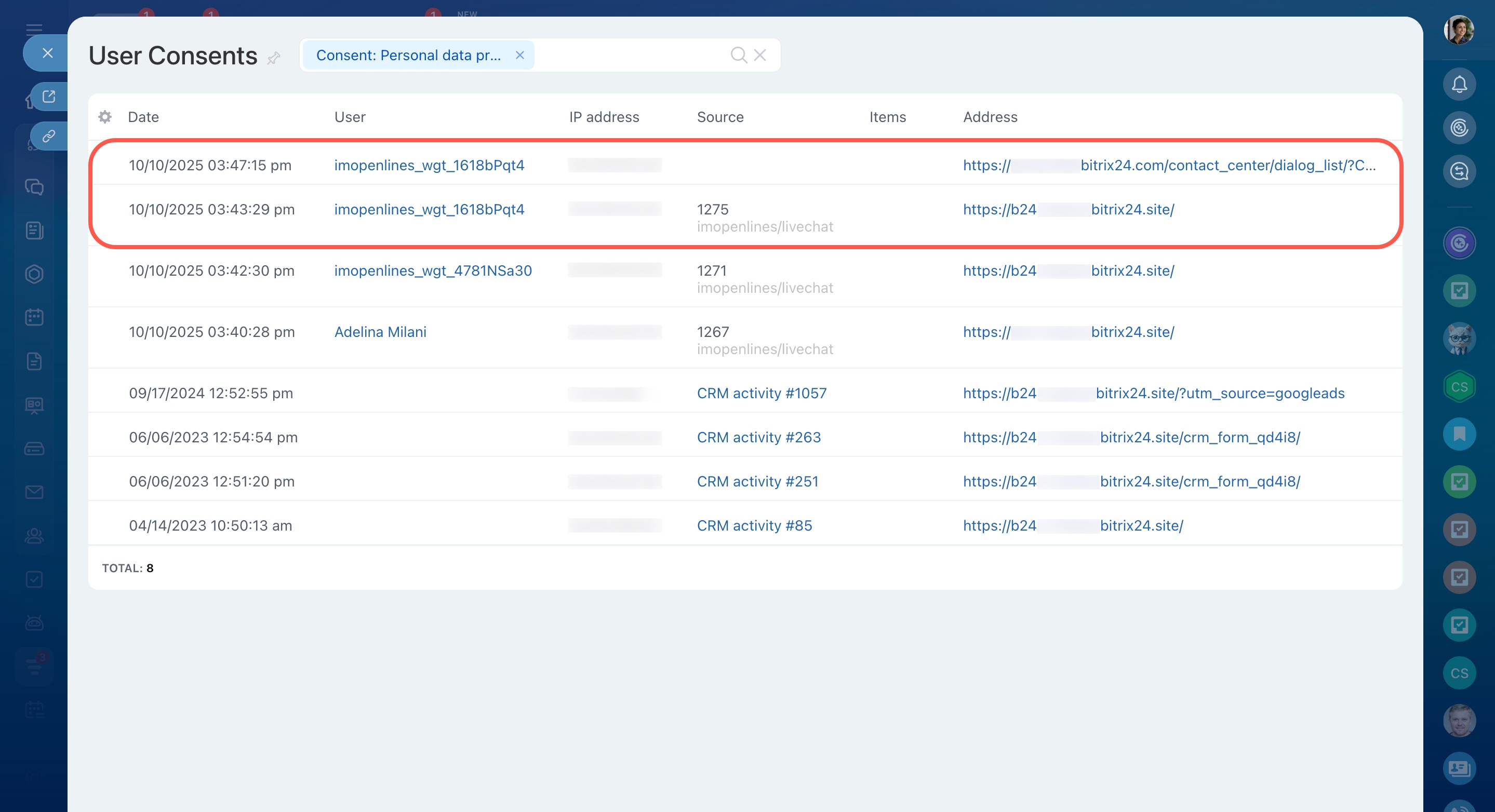Open the hamburger main menu

34,29
